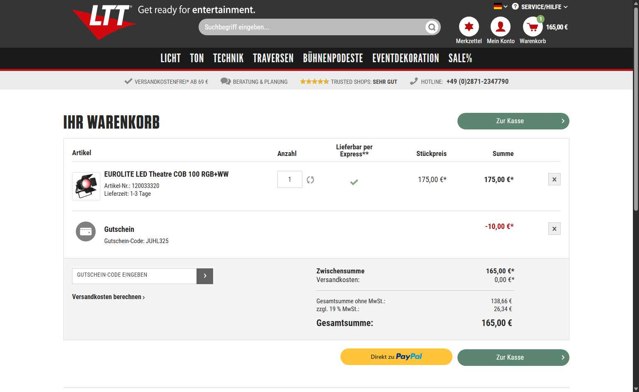Click the -10,00 € voucher discount

click(x=499, y=227)
